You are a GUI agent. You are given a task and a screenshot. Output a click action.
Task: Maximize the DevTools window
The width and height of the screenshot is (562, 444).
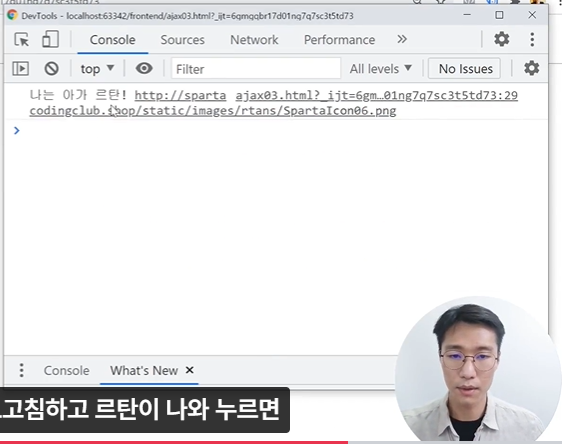(499, 15)
